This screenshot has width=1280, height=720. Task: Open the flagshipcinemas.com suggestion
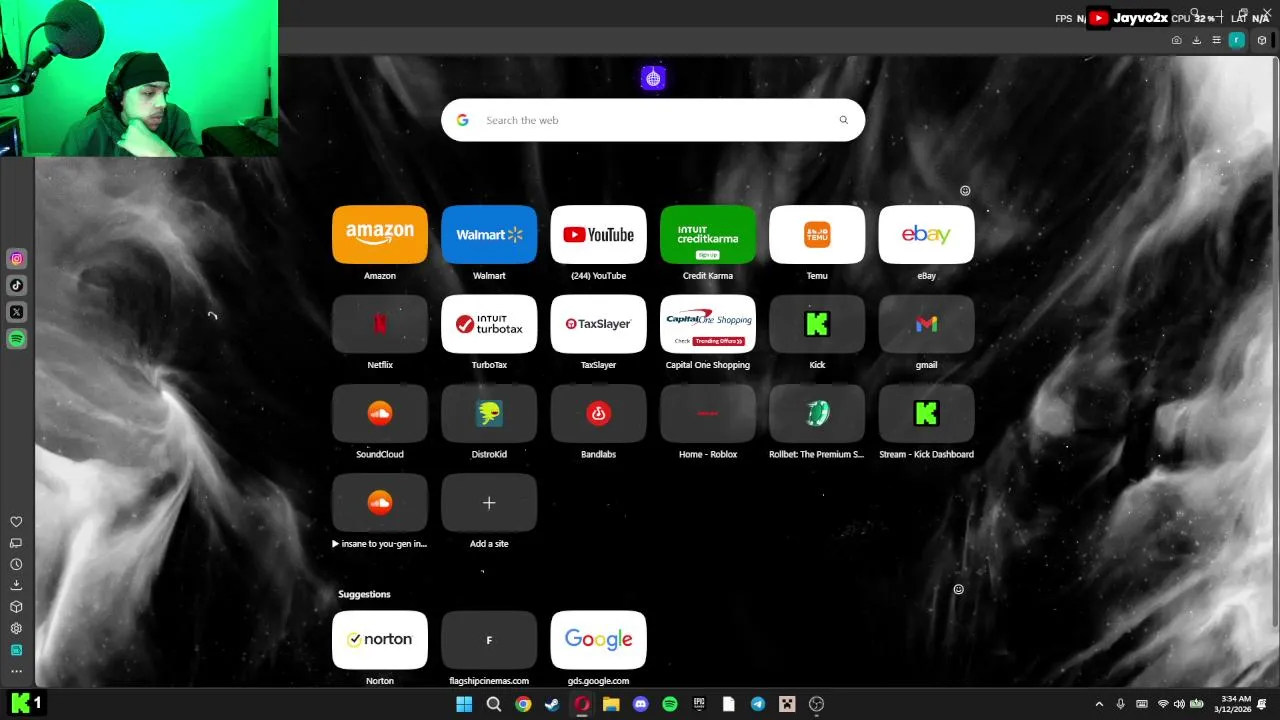click(489, 640)
